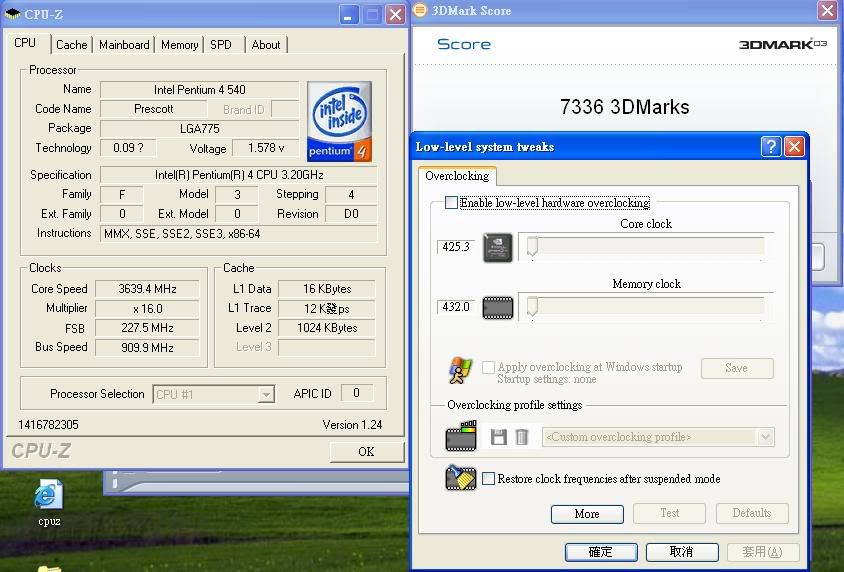Click the 套用(A) apply button
Image resolution: width=844 pixels, height=572 pixels.
(x=763, y=552)
